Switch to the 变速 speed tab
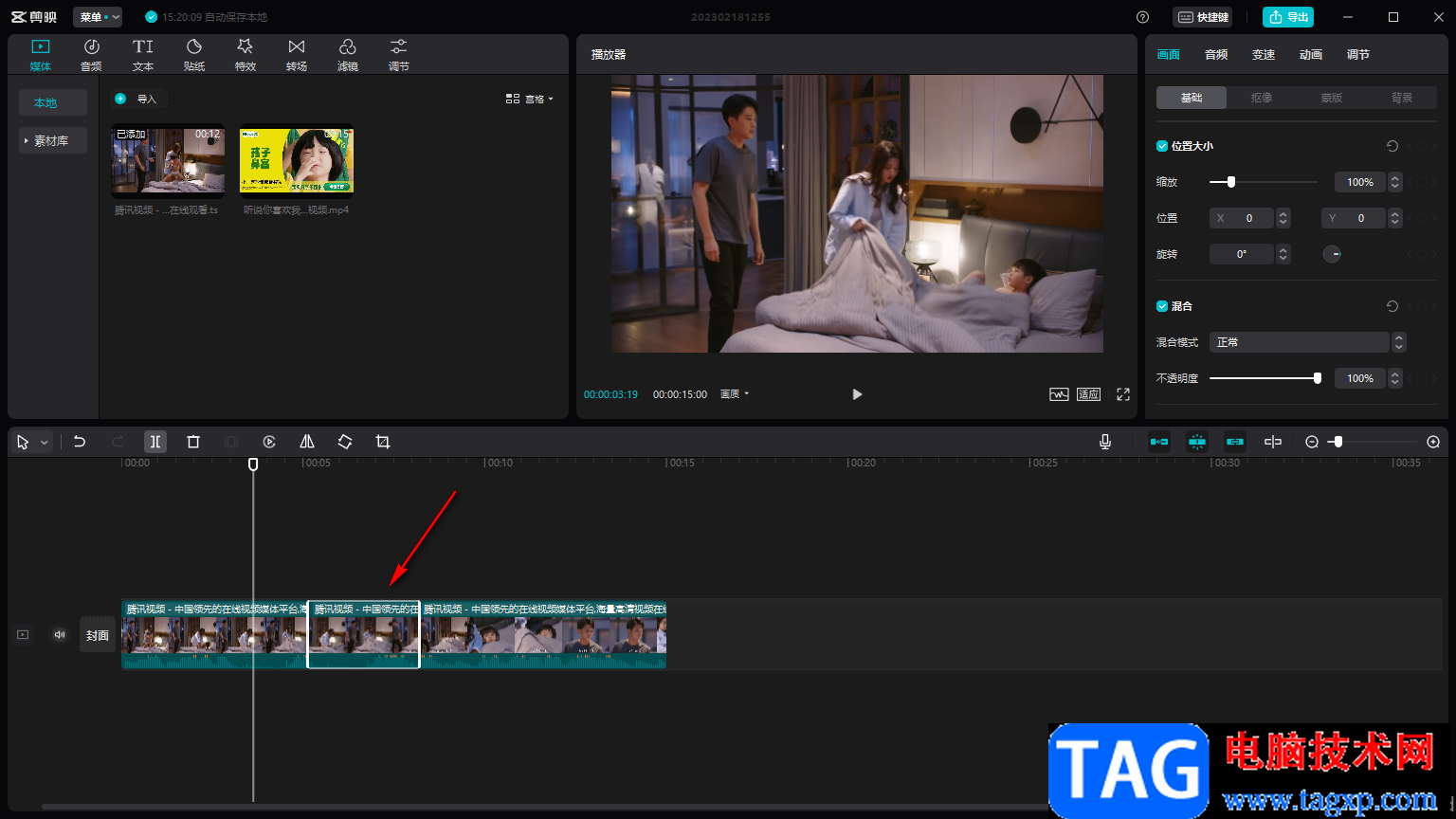The height and width of the screenshot is (819, 1456). [1264, 55]
